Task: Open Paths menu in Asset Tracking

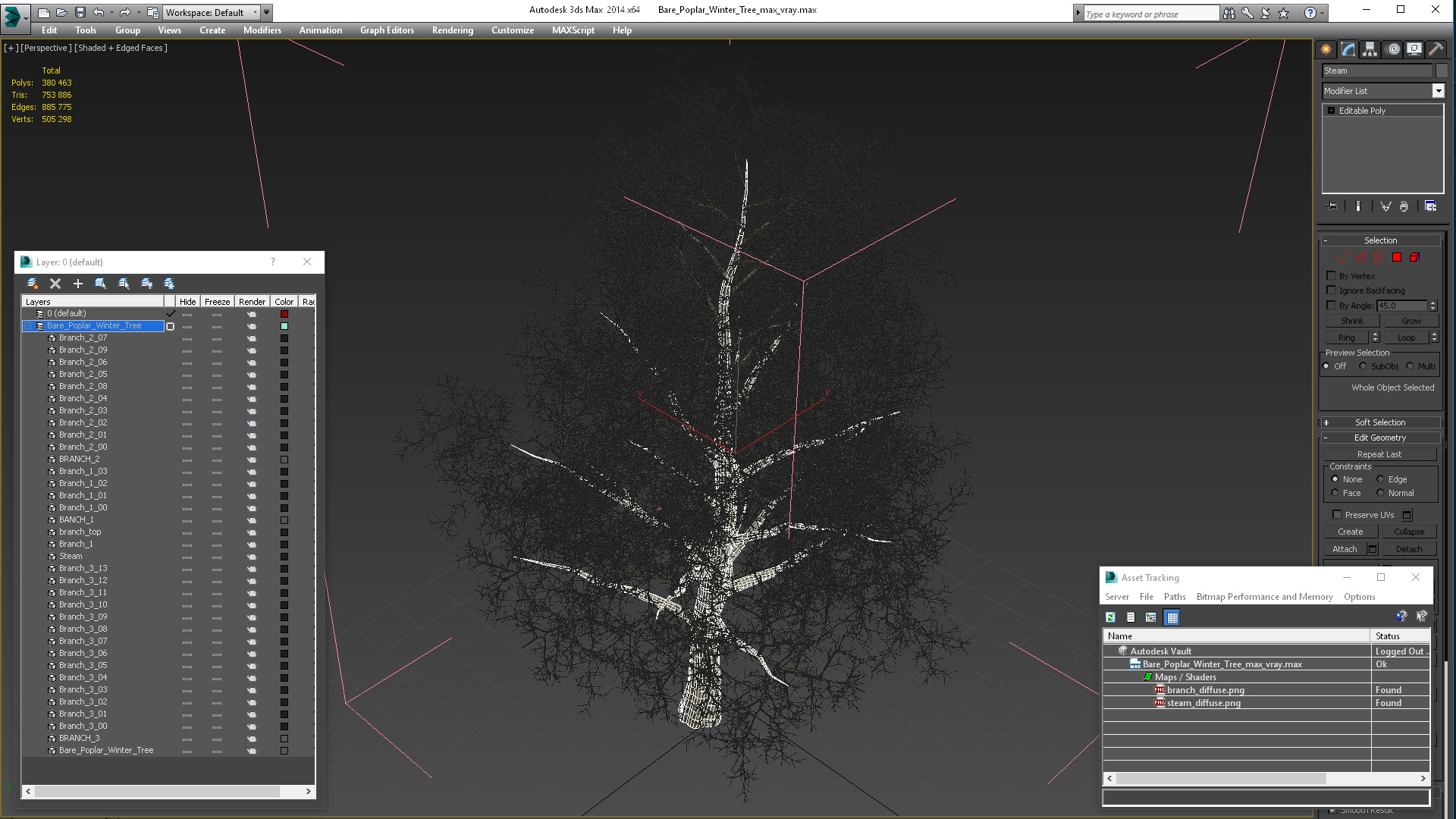Action: click(1174, 597)
